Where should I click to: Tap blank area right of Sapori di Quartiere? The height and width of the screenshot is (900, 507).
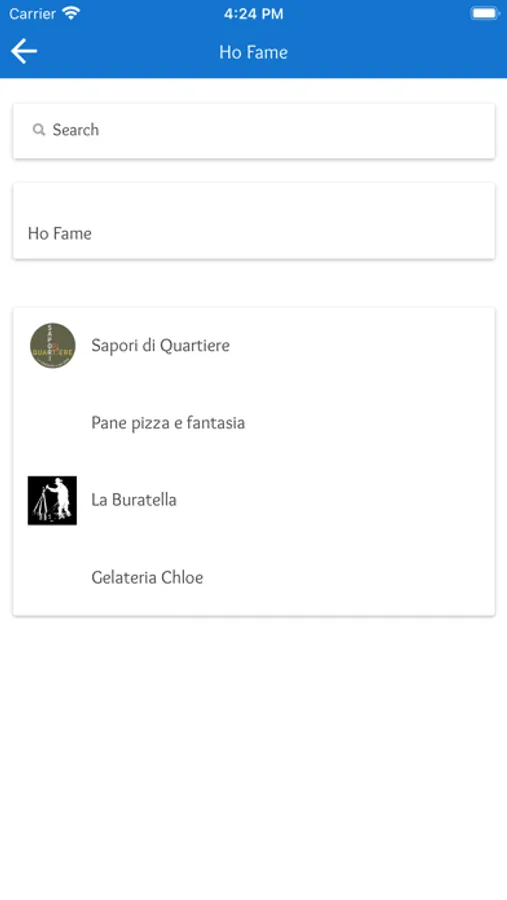362,346
